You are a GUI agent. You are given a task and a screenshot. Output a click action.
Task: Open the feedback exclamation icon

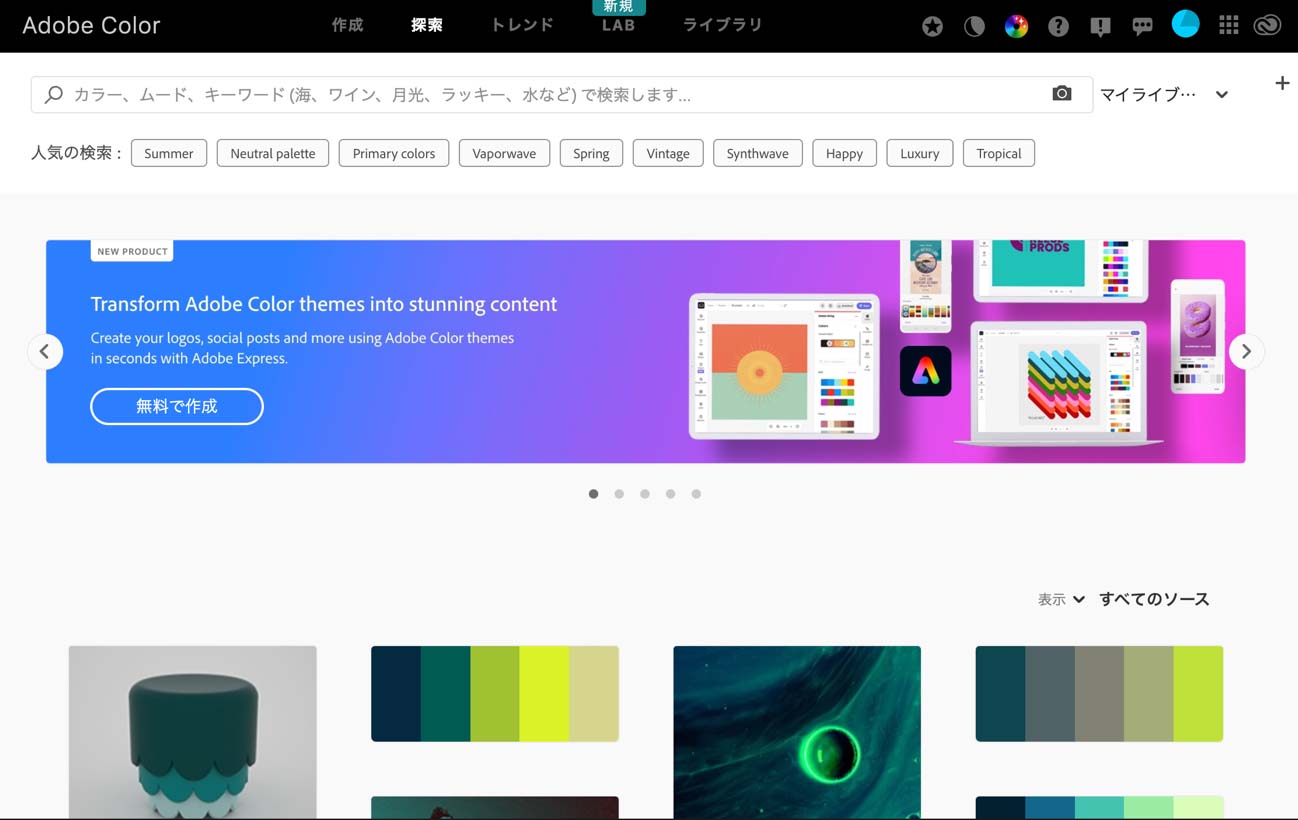pos(1100,27)
